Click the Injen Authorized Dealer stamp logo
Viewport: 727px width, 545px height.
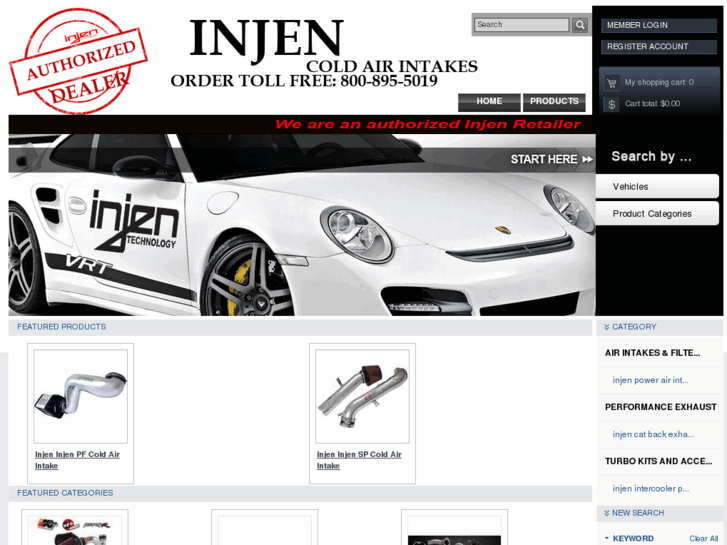(78, 61)
